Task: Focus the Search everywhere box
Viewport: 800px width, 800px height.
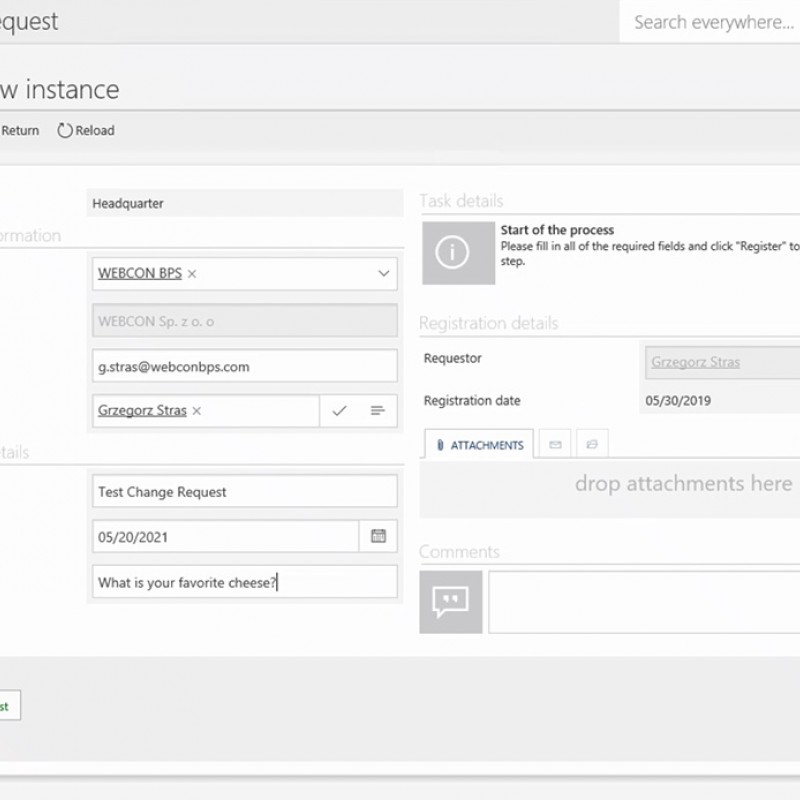Action: click(x=712, y=22)
